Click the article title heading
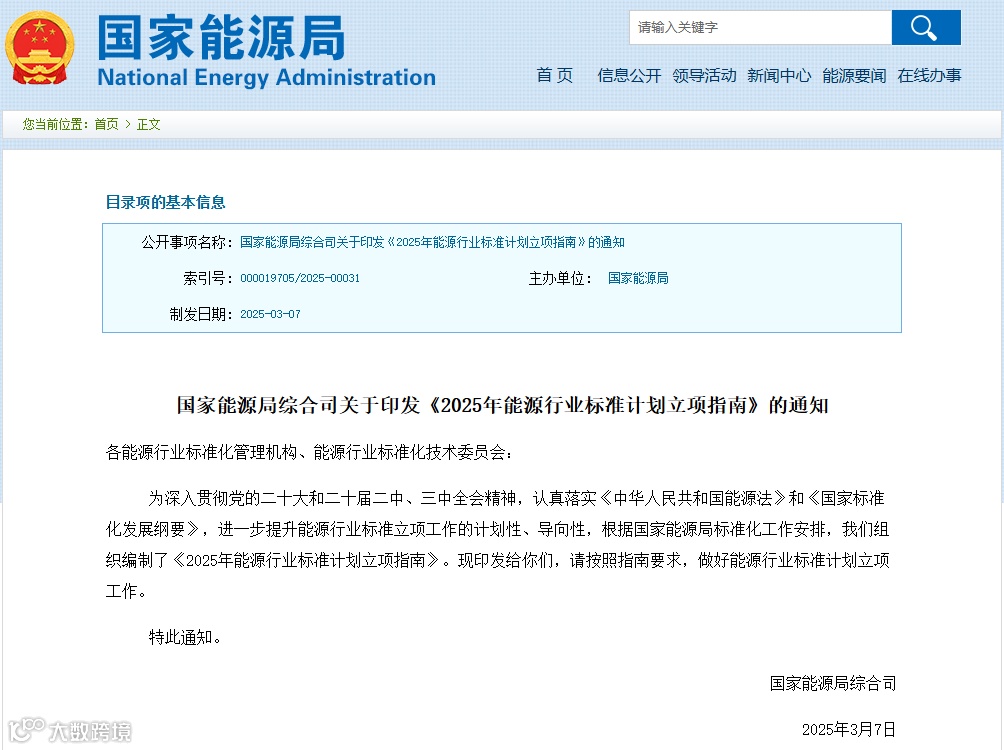 pyautogui.click(x=503, y=405)
